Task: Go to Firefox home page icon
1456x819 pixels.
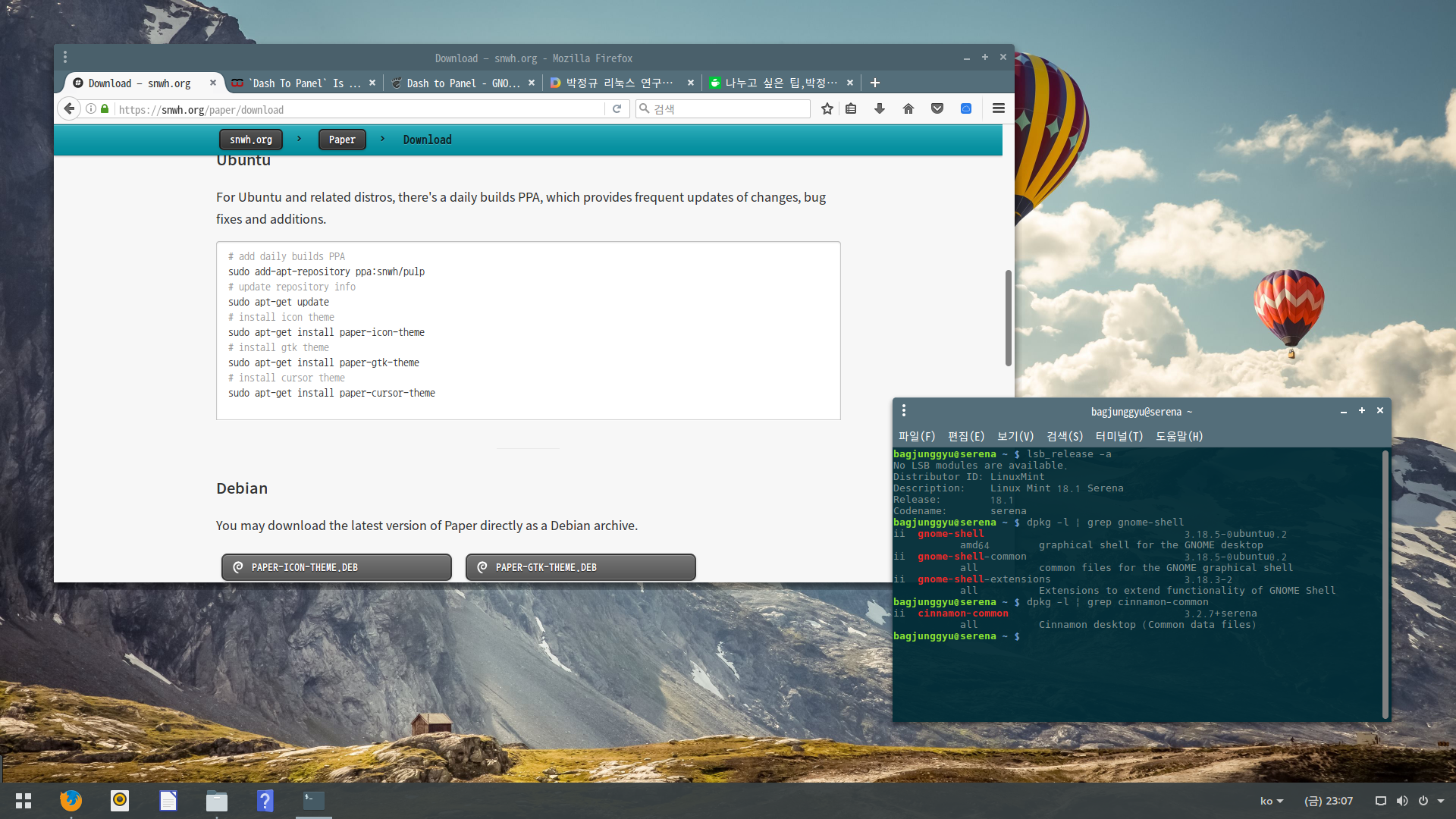Action: pyautogui.click(x=908, y=108)
